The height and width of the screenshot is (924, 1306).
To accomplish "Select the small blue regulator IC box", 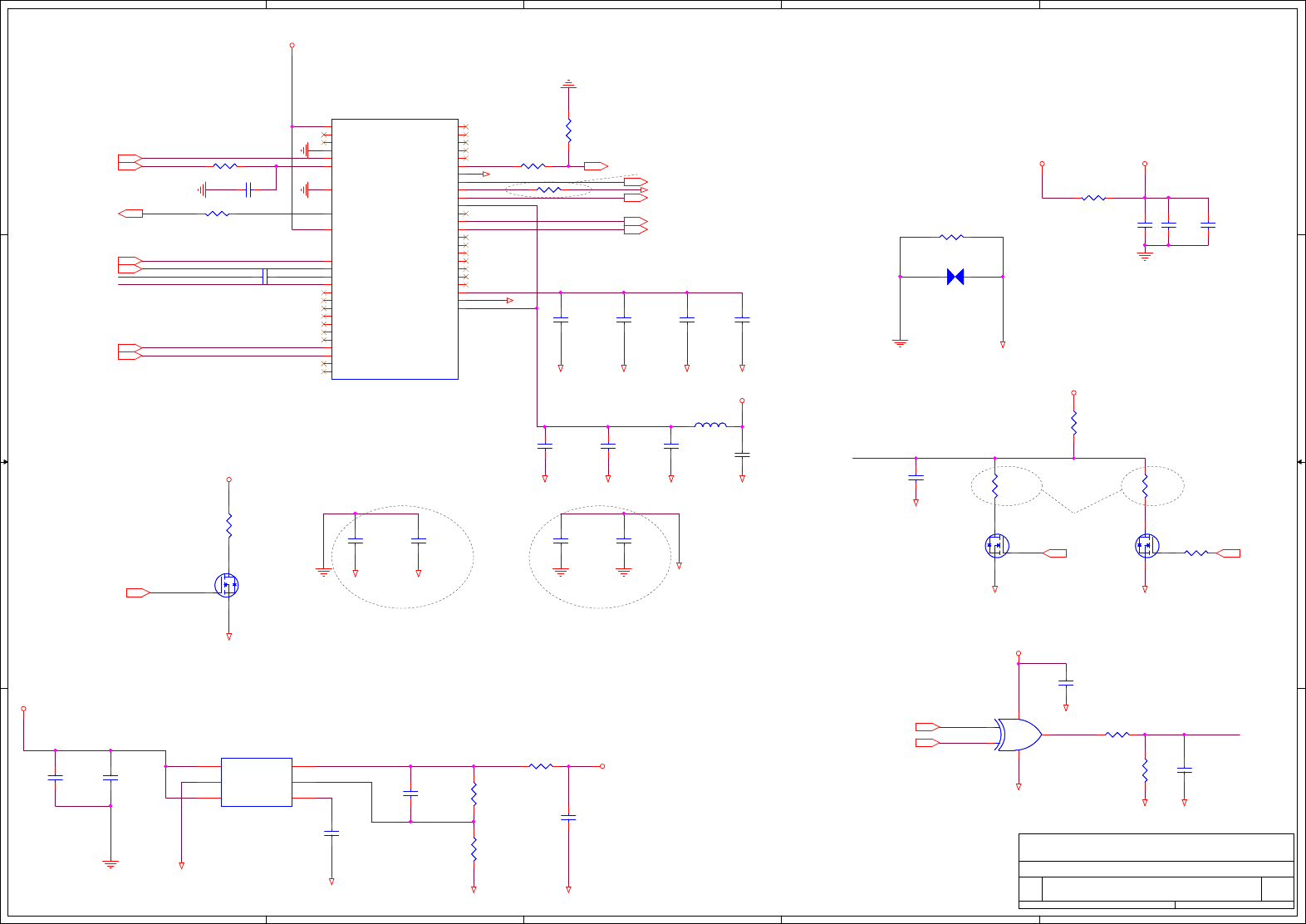I will (257, 782).
